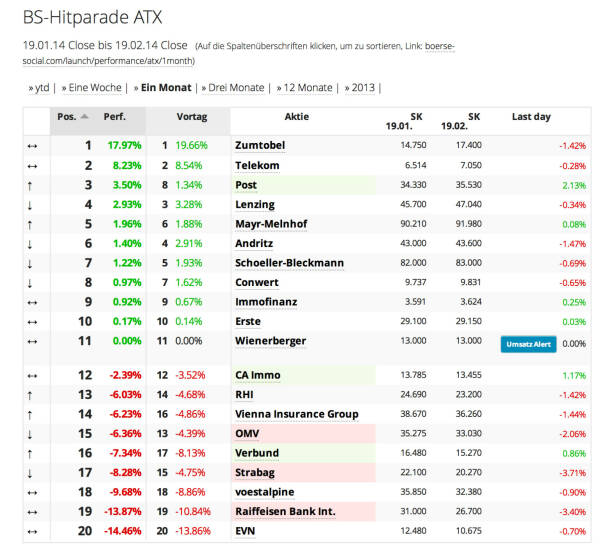Click the up arrow in Mayr-Melnhof row

31,224
